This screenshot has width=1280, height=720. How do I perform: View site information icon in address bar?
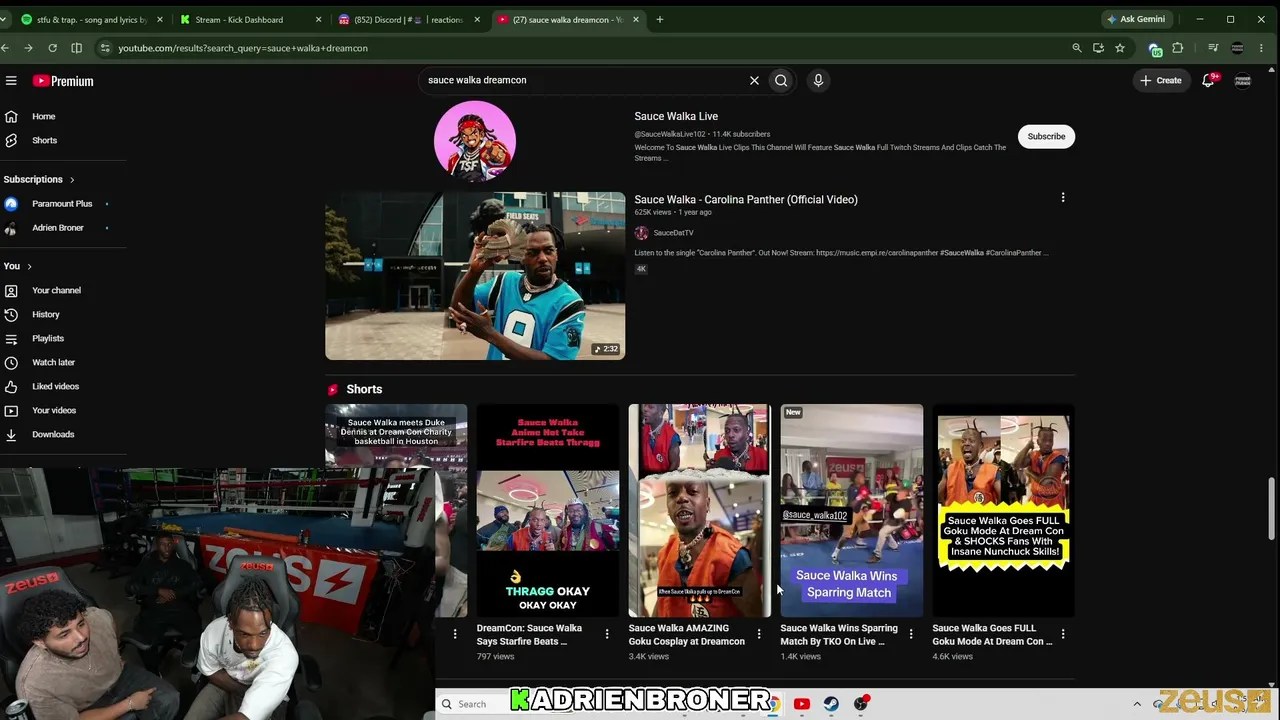105,48
